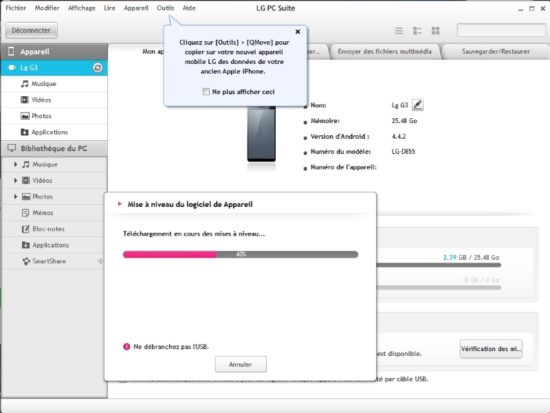Switch to Sauvegarder/Restaurer tab
The height and width of the screenshot is (413, 550).
pyautogui.click(x=495, y=52)
